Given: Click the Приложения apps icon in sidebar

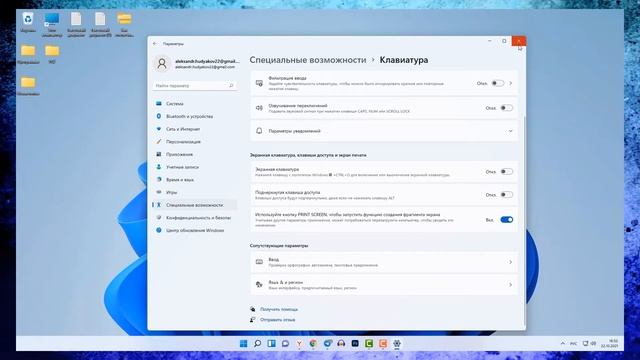Looking at the screenshot, I should click(159, 154).
